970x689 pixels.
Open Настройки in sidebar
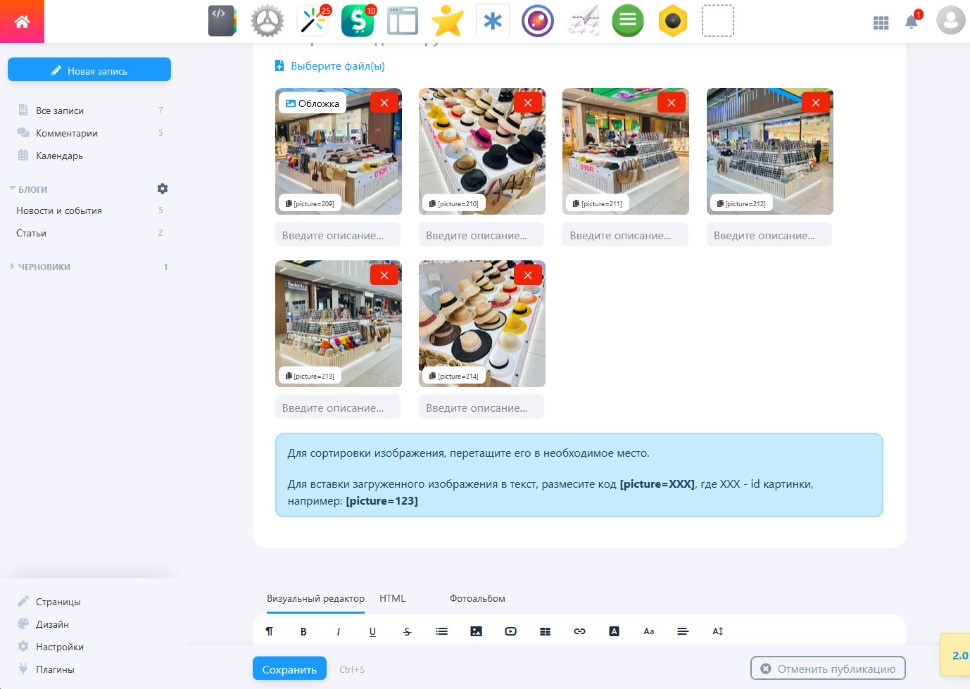pyautogui.click(x=59, y=646)
